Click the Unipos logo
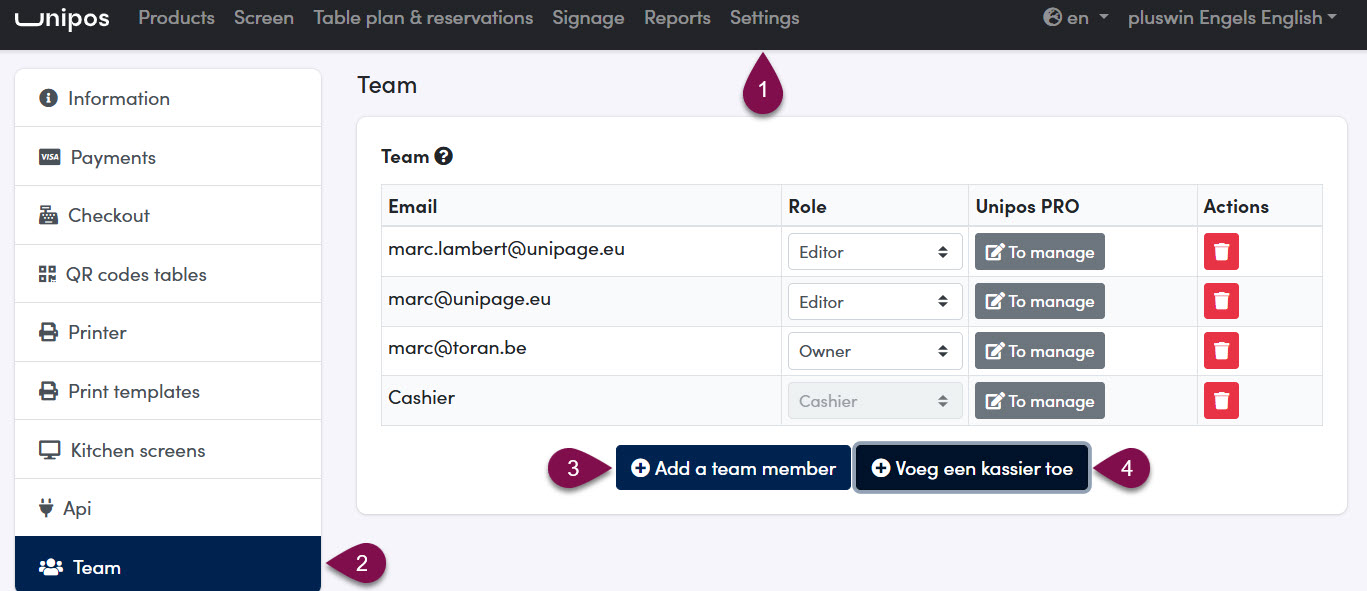The width and height of the screenshot is (1367, 591). 62,17
